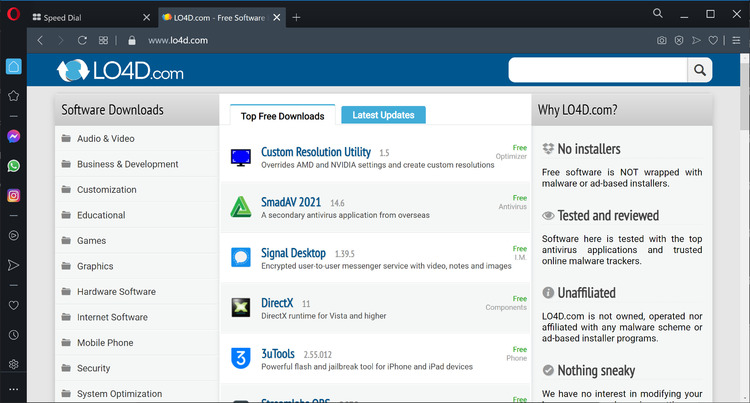Click the DirectX app icon
750x403 pixels.
(x=241, y=307)
